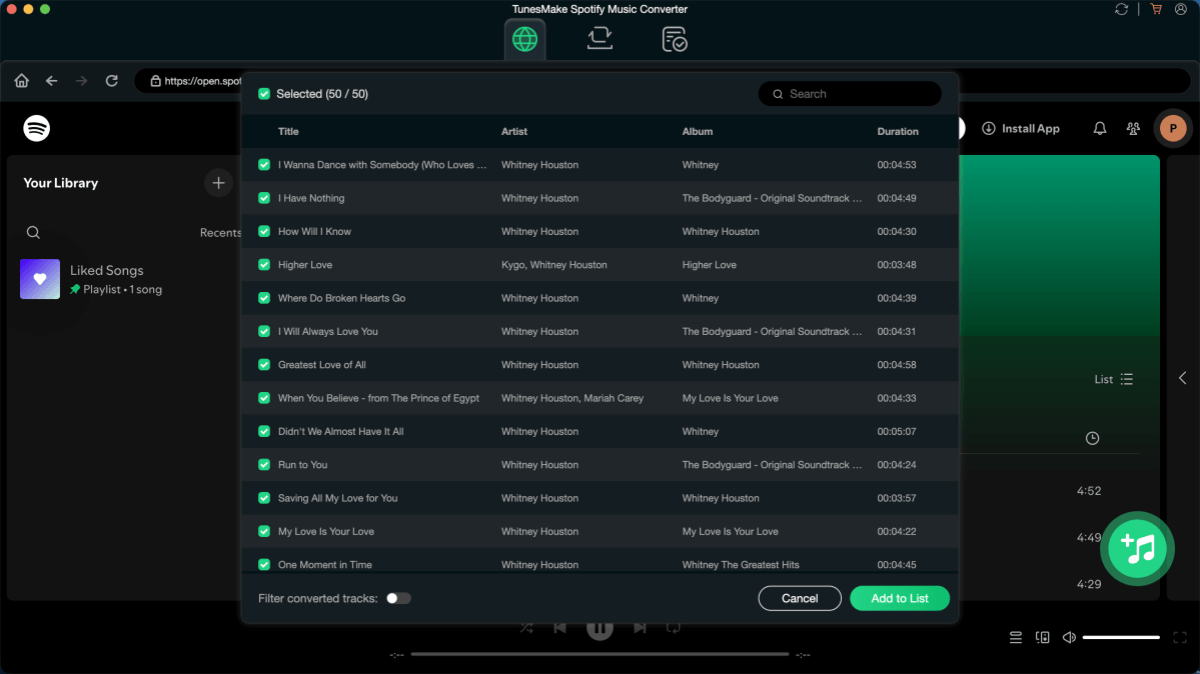Image resolution: width=1200 pixels, height=674 pixels.
Task: Click the library search magnifier icon
Action: (33, 232)
